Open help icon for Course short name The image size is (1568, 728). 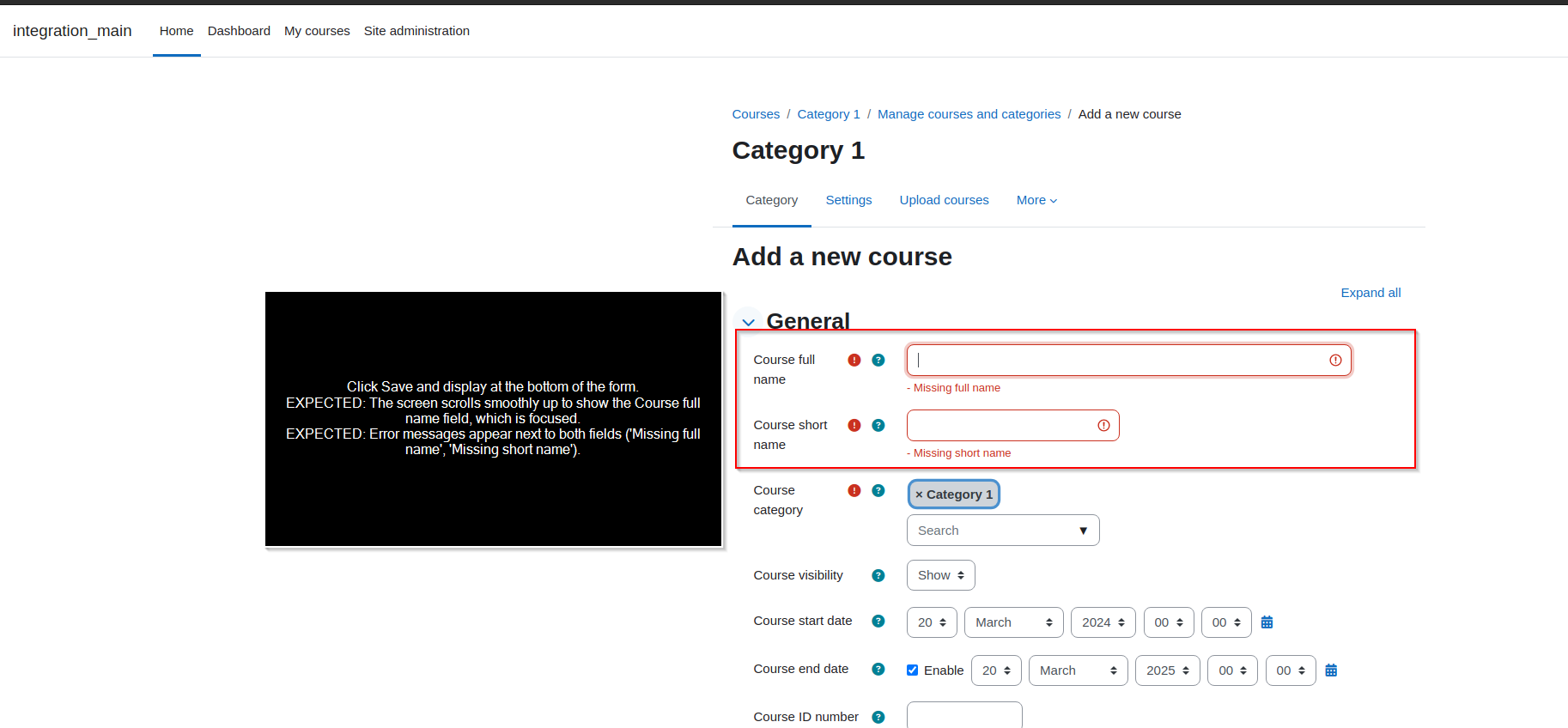[x=878, y=425]
